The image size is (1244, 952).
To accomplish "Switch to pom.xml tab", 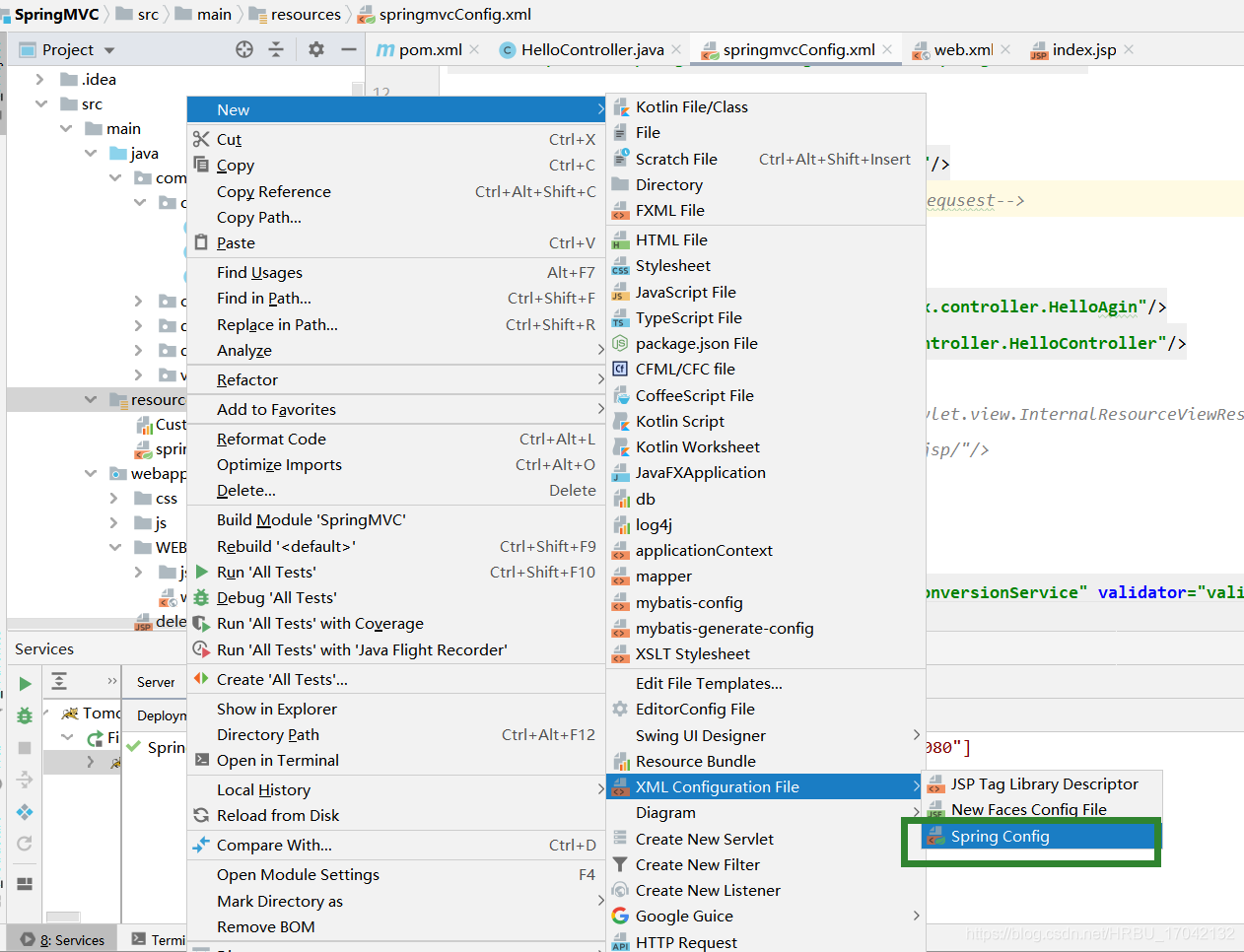I will [x=419, y=49].
